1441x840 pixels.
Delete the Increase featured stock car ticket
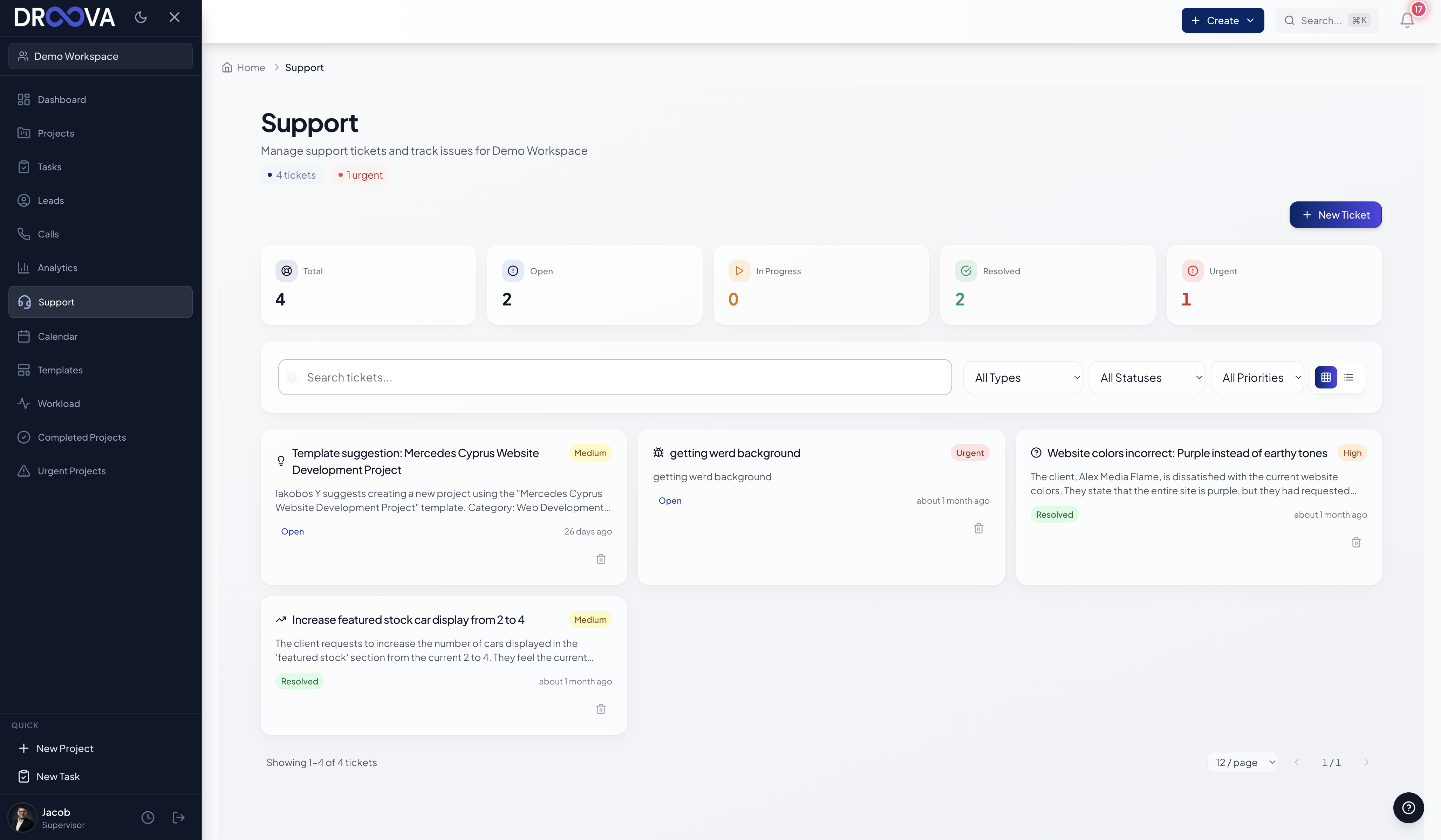(601, 709)
